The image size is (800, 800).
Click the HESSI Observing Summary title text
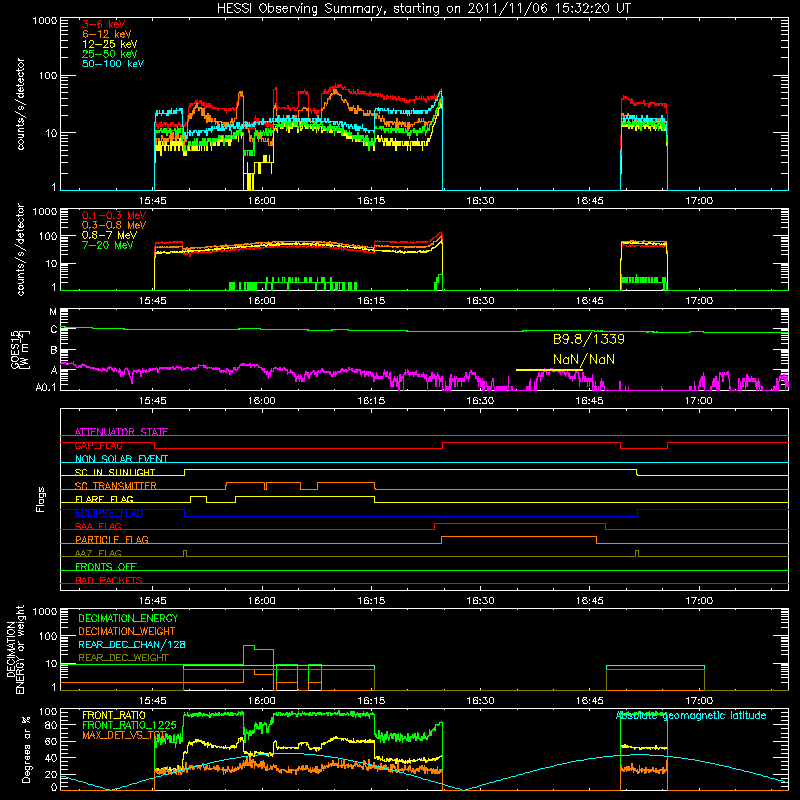coord(424,9)
